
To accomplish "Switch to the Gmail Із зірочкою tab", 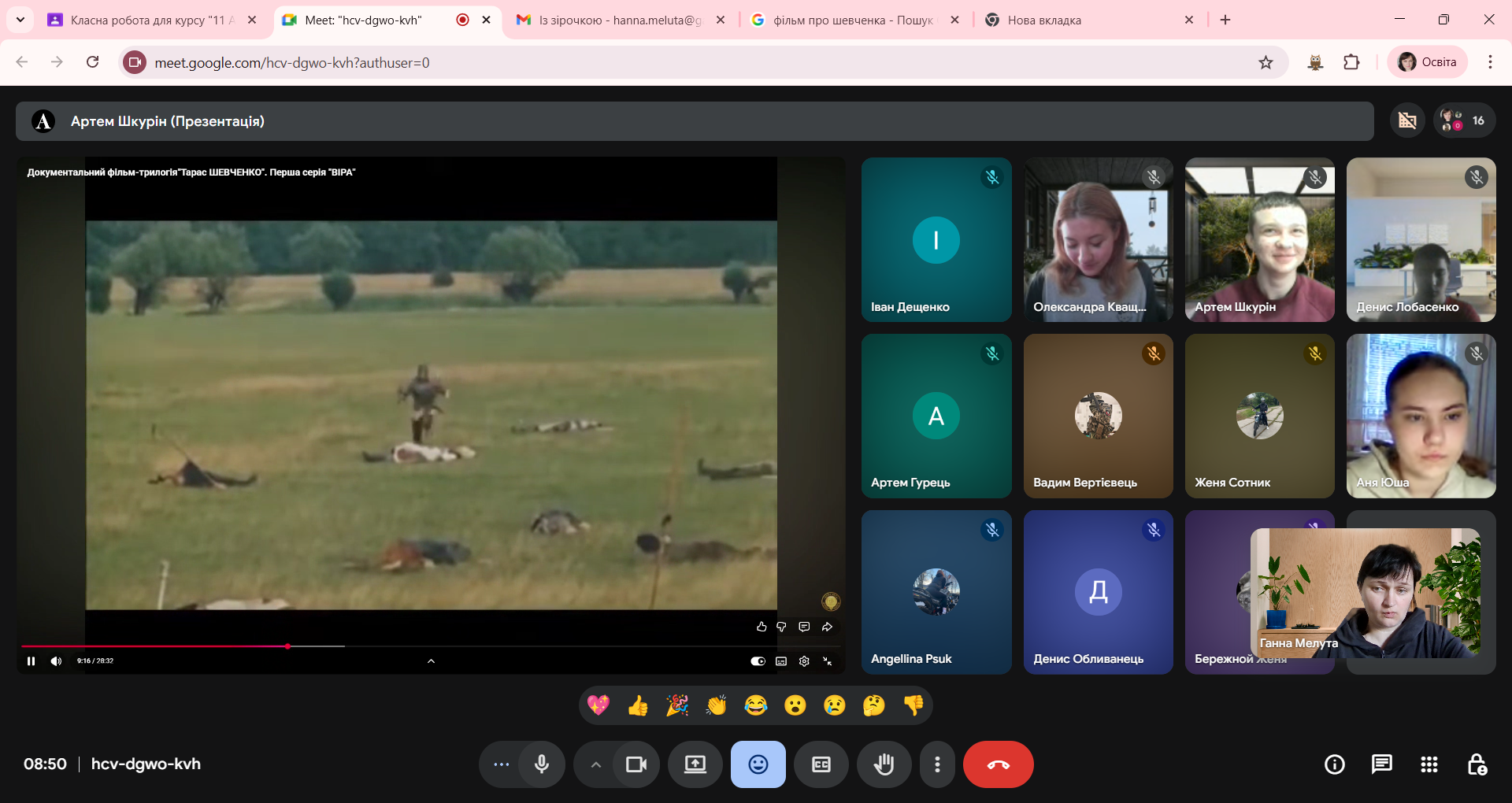I will (x=619, y=20).
